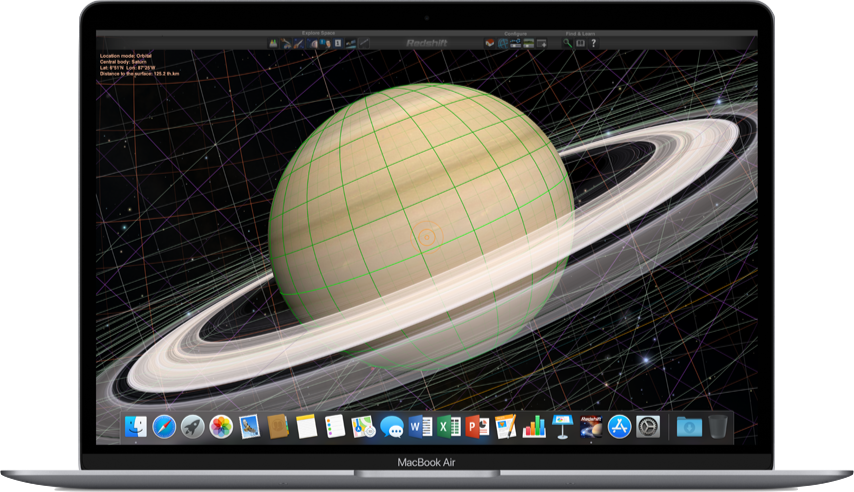Open Maps app from the Dock
Screen dimensions: 854x492
click(x=363, y=427)
